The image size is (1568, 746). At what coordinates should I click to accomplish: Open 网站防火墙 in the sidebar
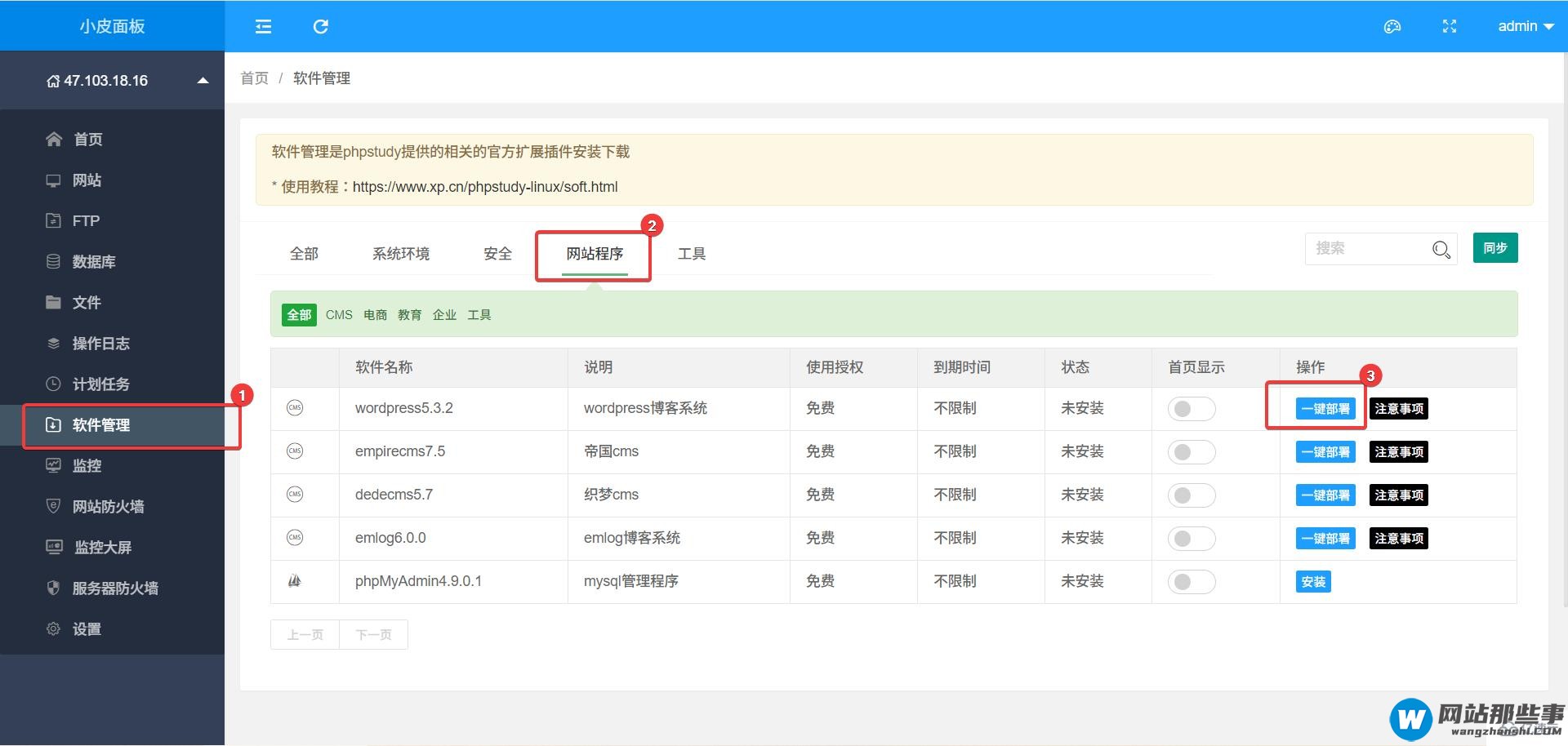click(112, 507)
